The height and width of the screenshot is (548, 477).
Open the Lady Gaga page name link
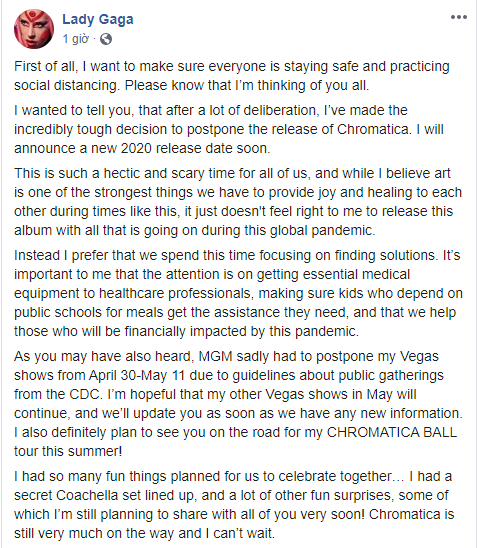pyautogui.click(x=98, y=19)
